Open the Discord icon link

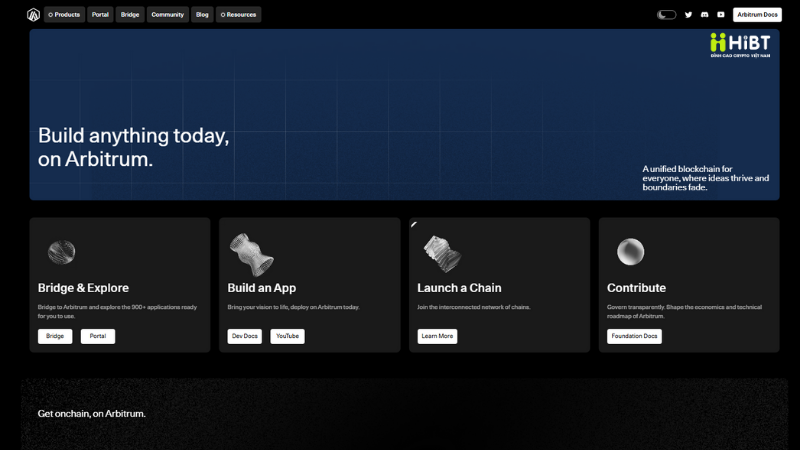[705, 15]
